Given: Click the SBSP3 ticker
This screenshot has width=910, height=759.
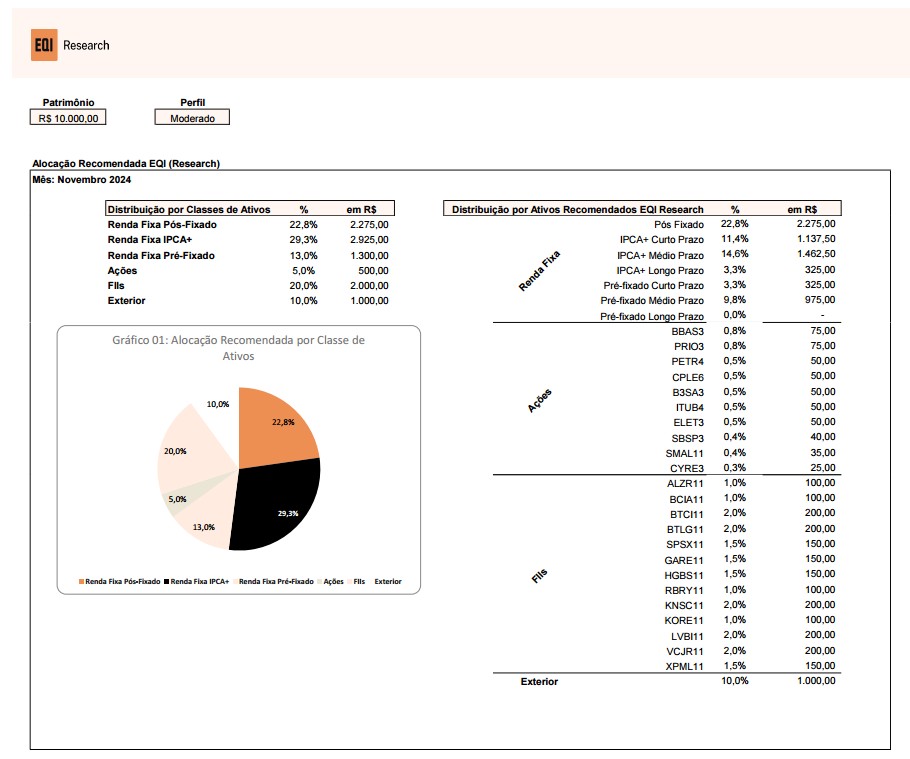Looking at the screenshot, I should click(688, 438).
